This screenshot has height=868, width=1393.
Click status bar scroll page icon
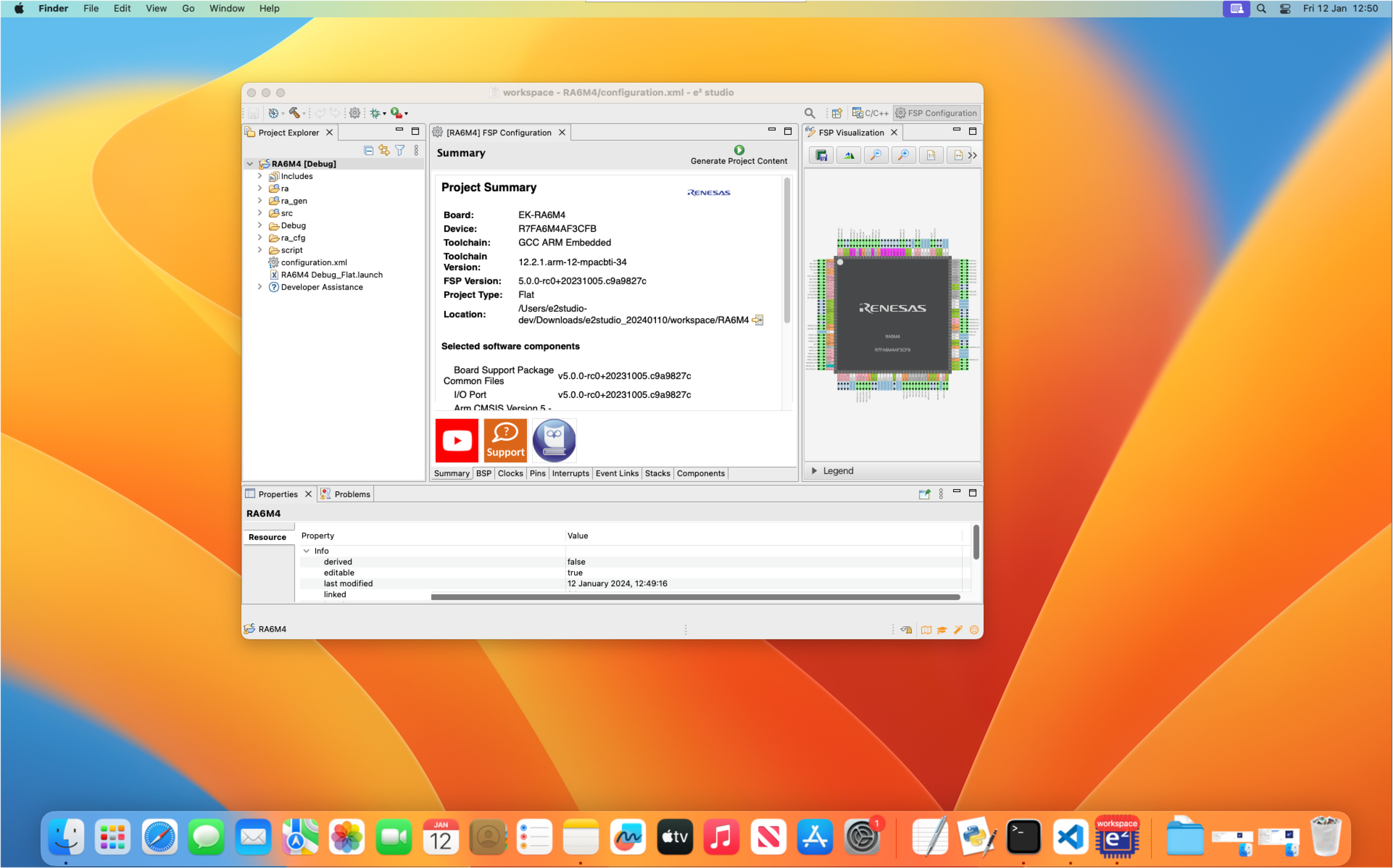(907, 630)
